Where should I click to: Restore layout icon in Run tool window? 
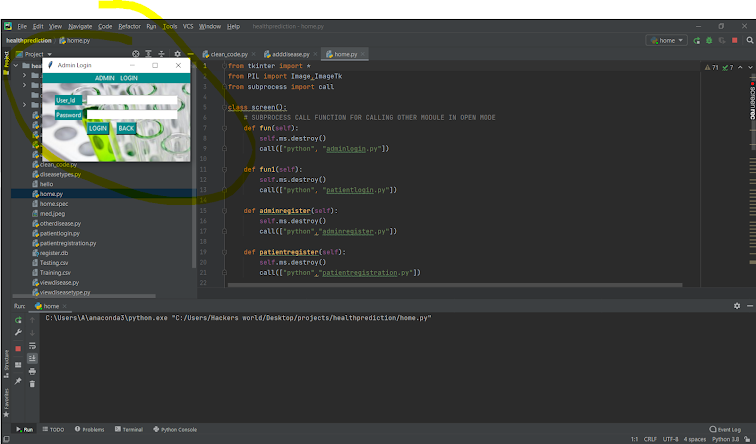tap(18, 365)
